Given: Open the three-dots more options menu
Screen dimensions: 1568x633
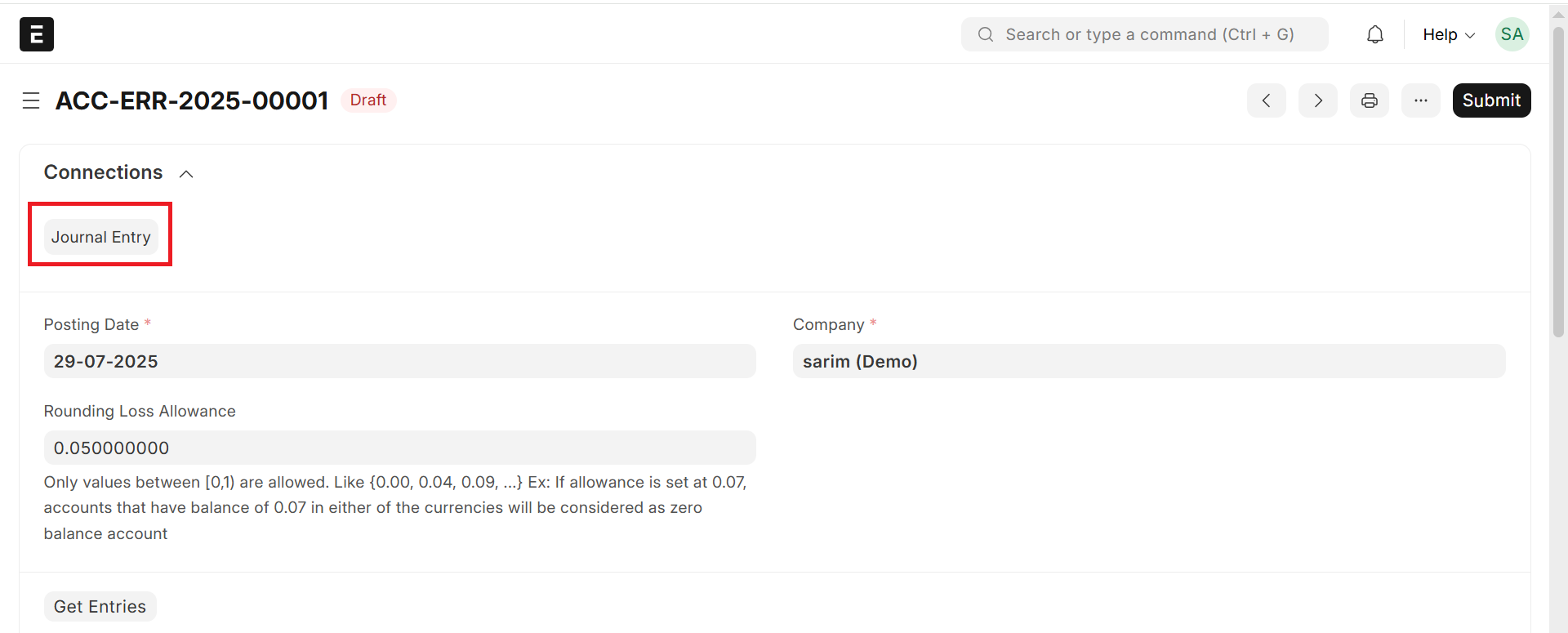Looking at the screenshot, I should (1420, 100).
